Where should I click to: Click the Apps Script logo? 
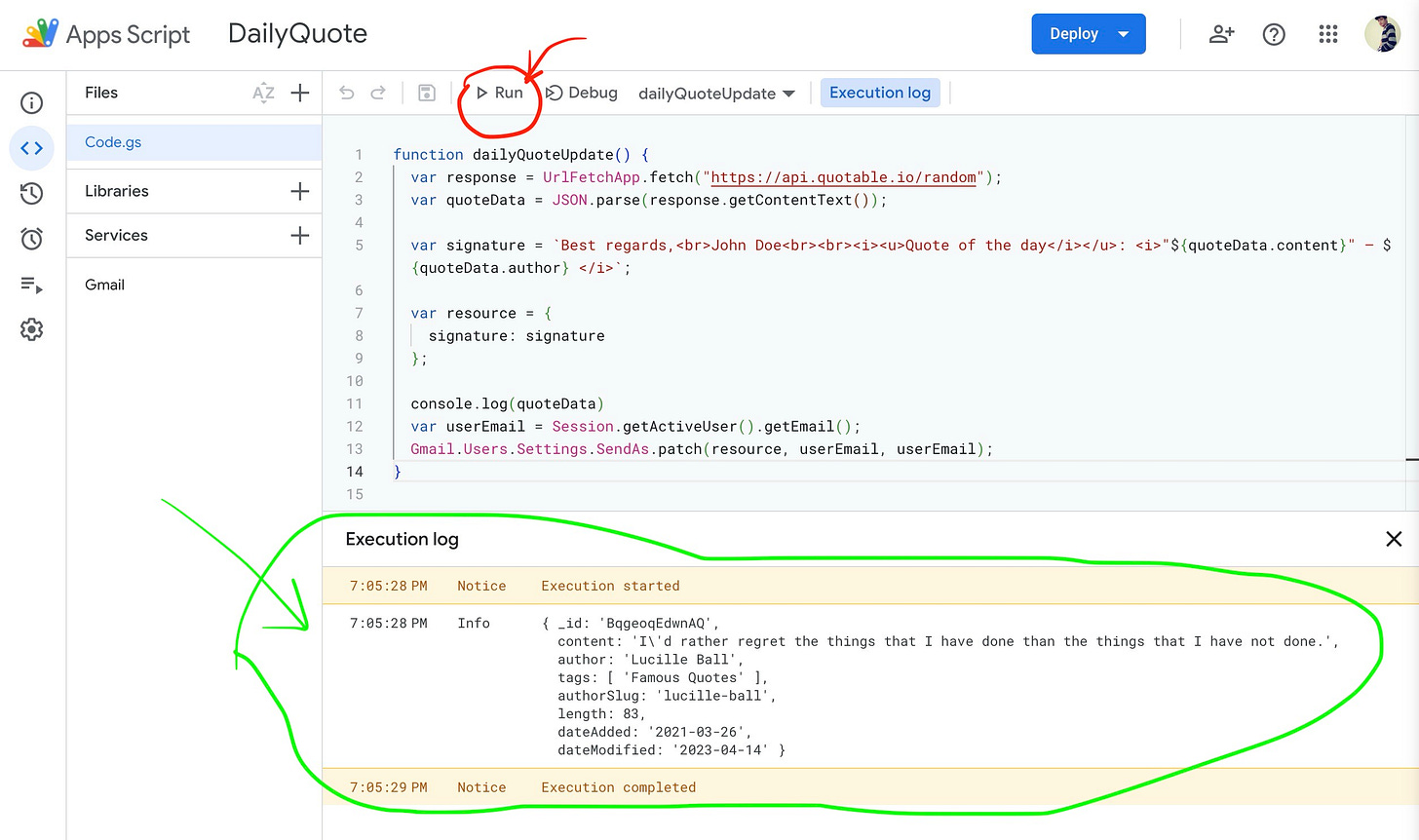pos(105,34)
